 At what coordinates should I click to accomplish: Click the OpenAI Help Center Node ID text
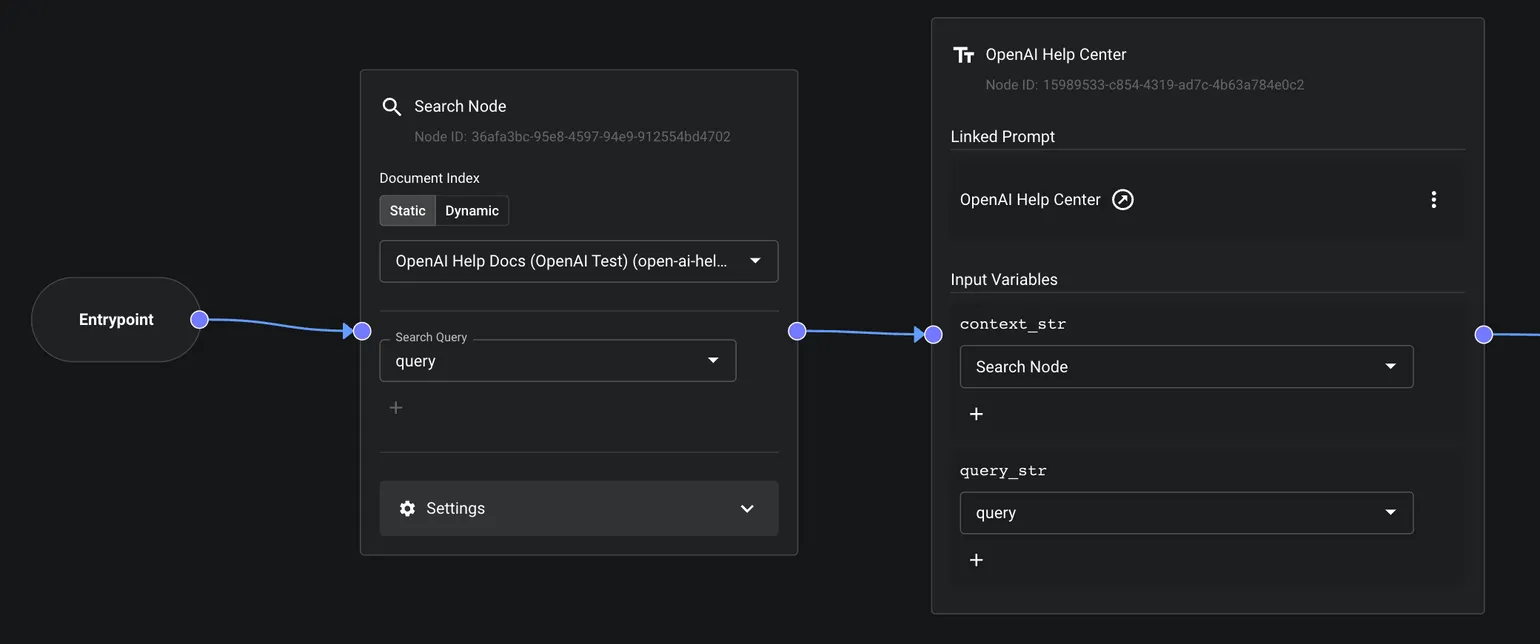(1144, 85)
